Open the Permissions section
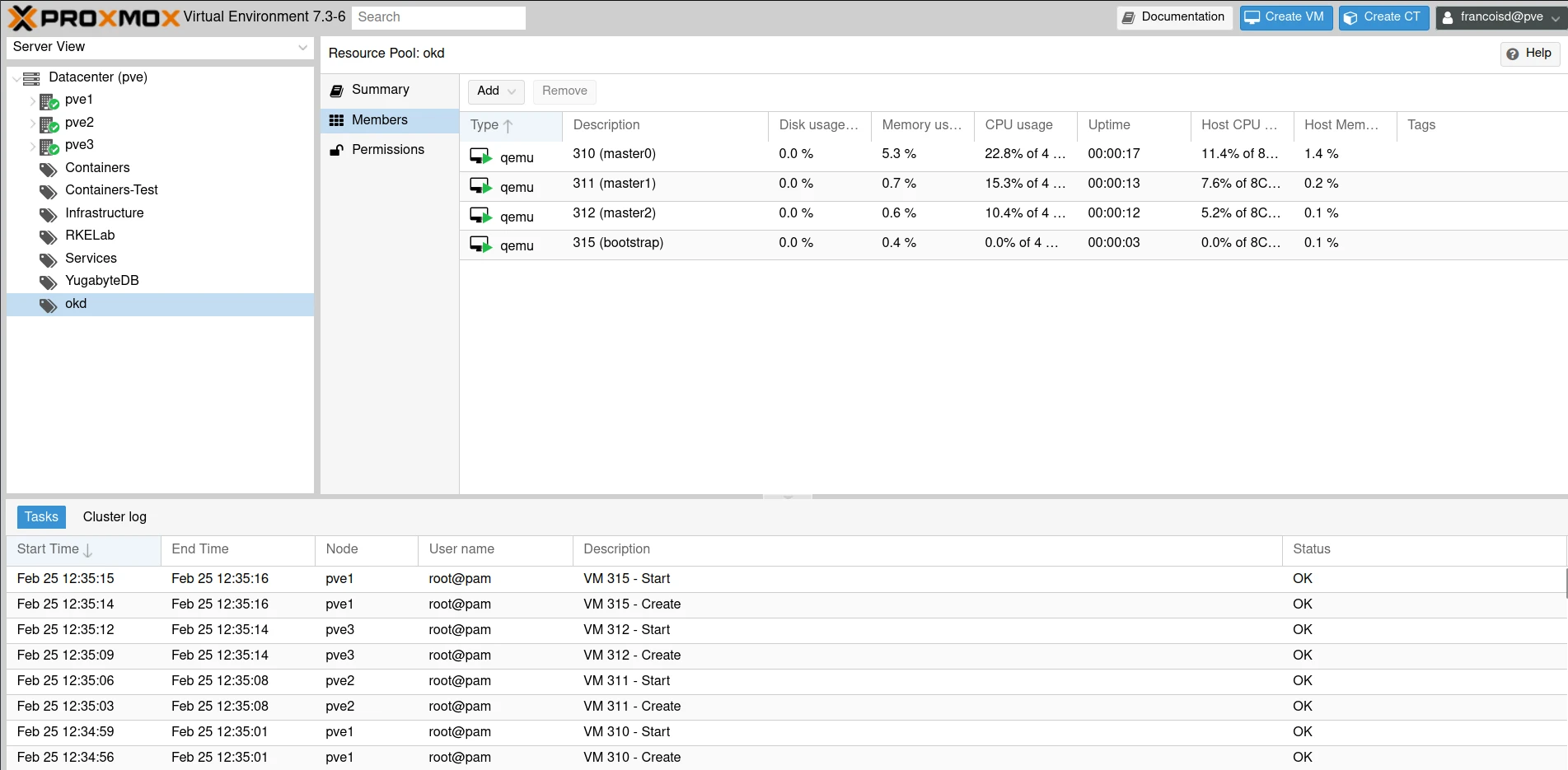 pos(389,150)
